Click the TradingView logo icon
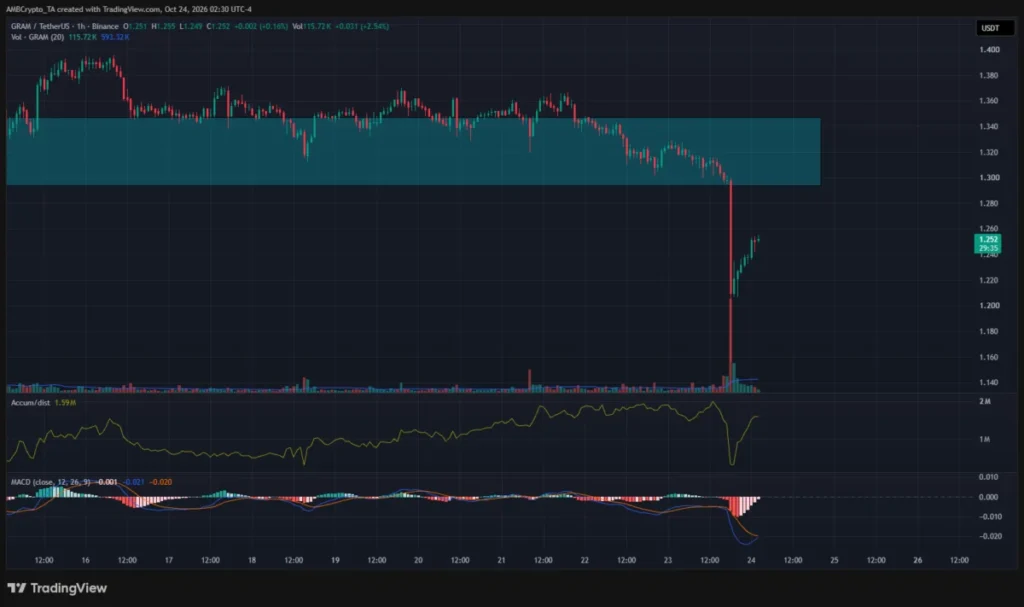 (x=16, y=588)
